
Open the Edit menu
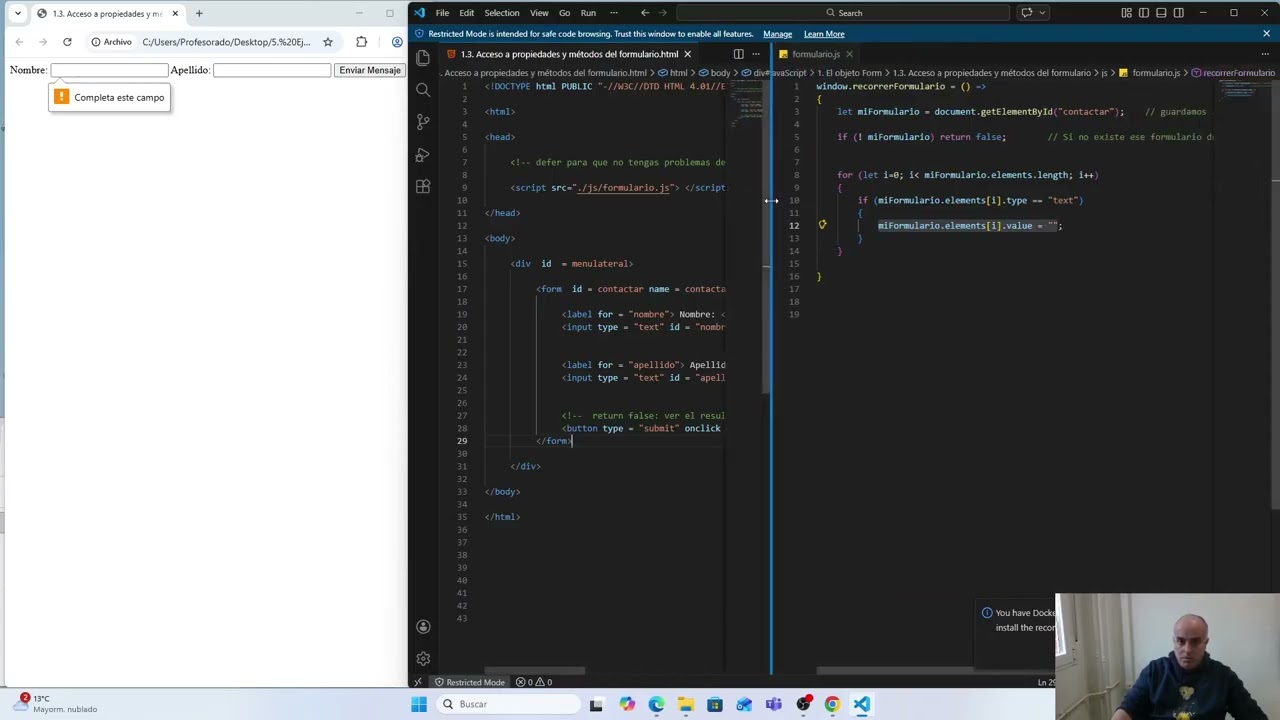pyautogui.click(x=467, y=13)
